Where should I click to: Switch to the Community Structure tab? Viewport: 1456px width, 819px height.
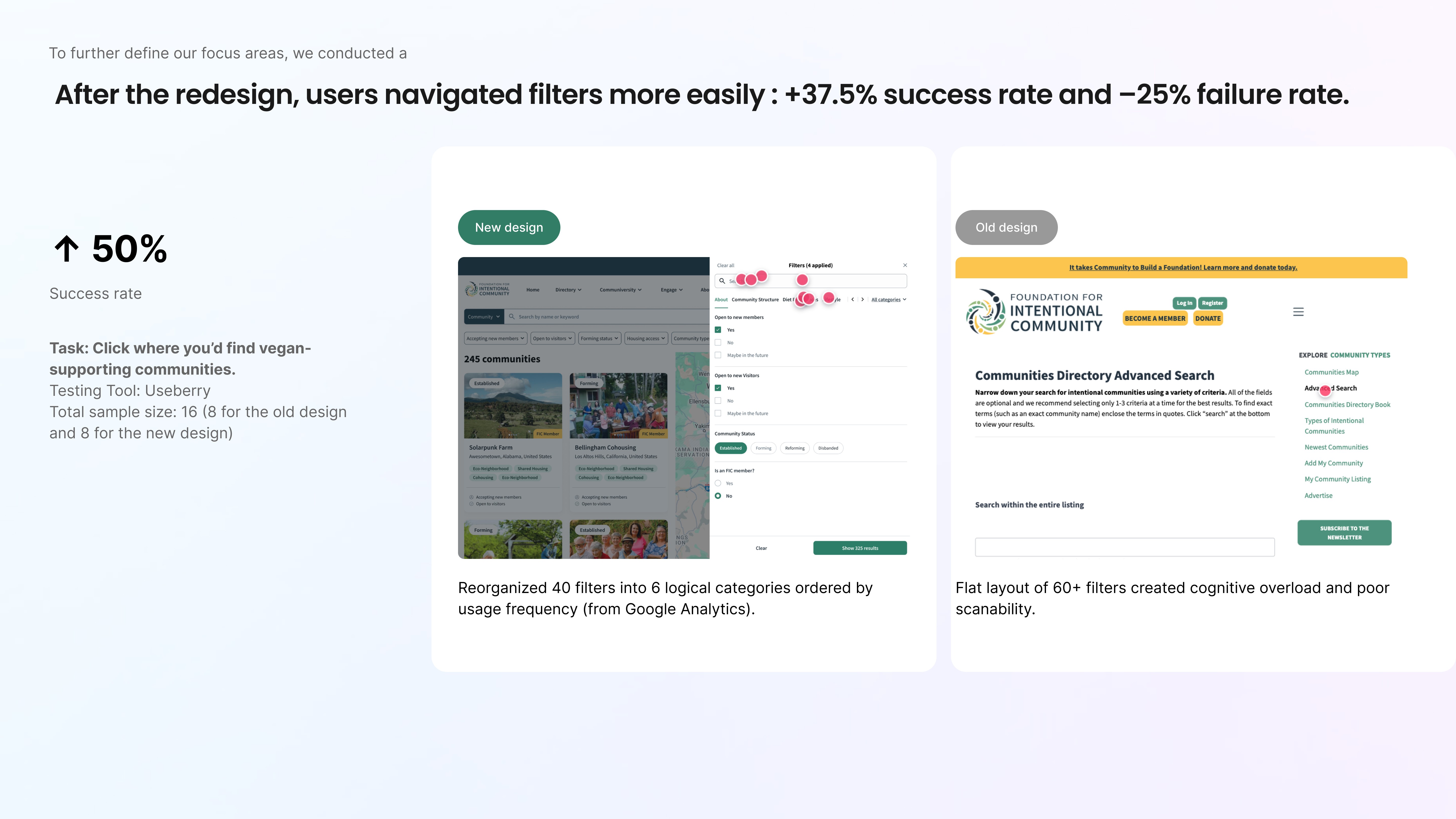(x=755, y=300)
